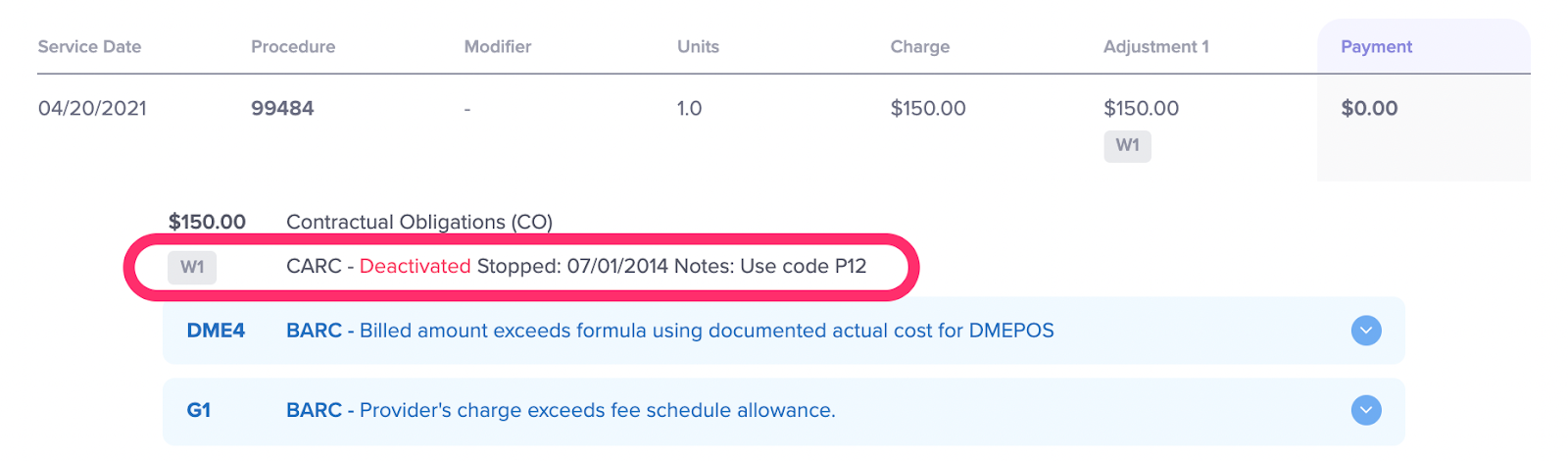Click the DME4 code link
Image resolution: width=1568 pixels, height=461 pixels.
coord(216,331)
